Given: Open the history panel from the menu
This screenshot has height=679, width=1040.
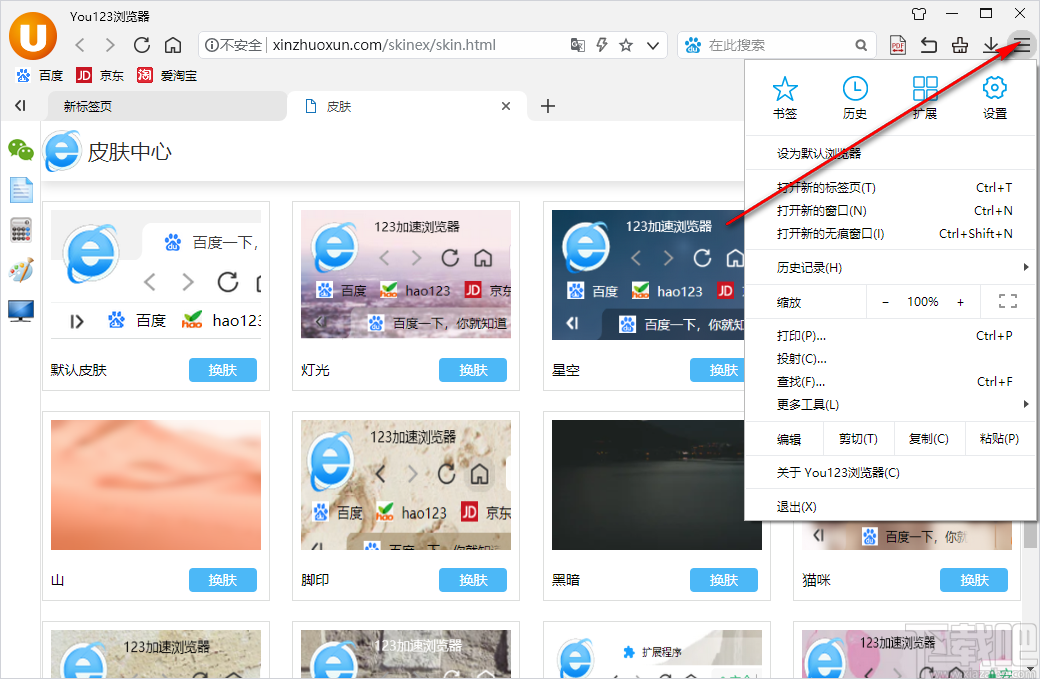Looking at the screenshot, I should tap(854, 95).
